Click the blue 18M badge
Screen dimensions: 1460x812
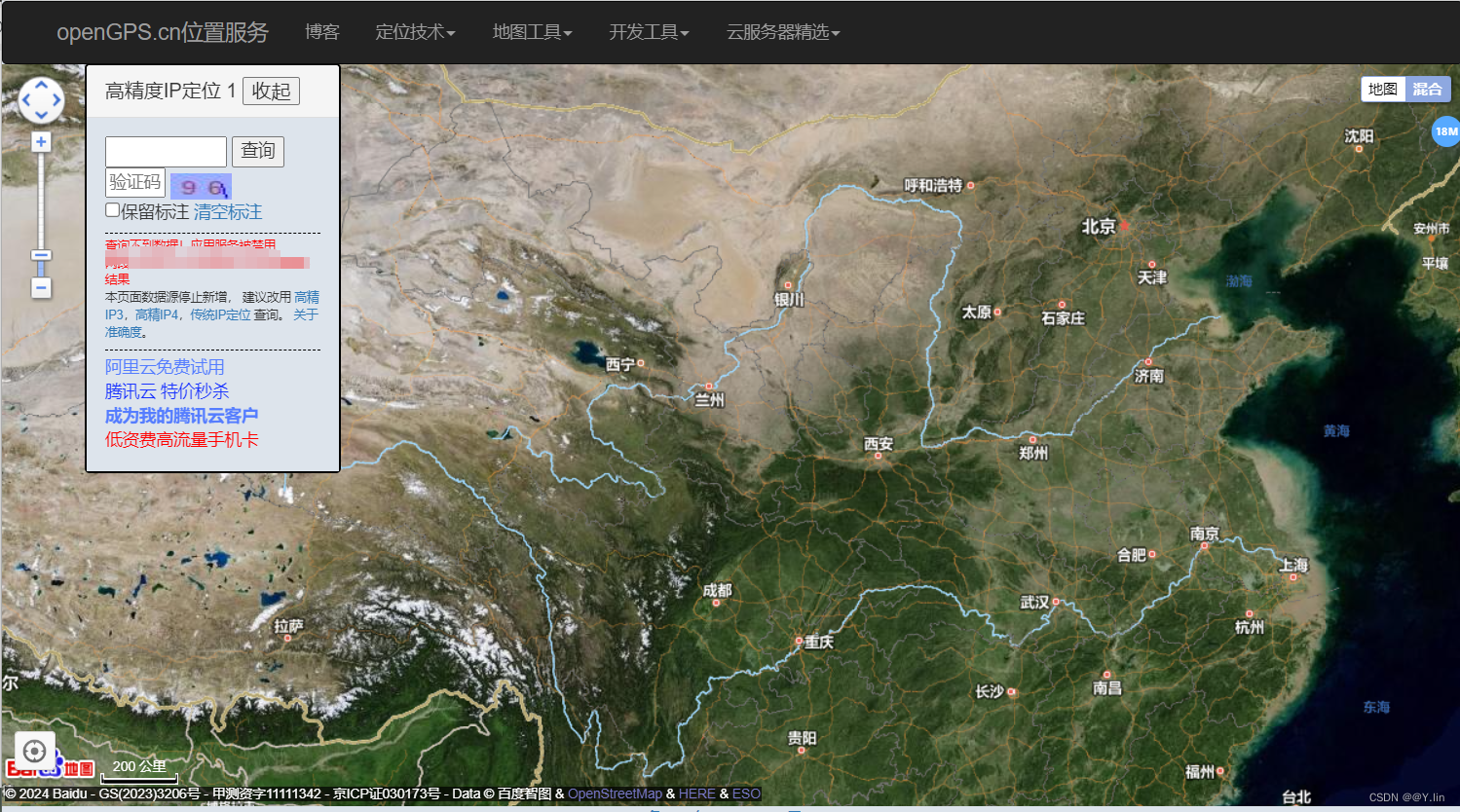click(x=1446, y=131)
